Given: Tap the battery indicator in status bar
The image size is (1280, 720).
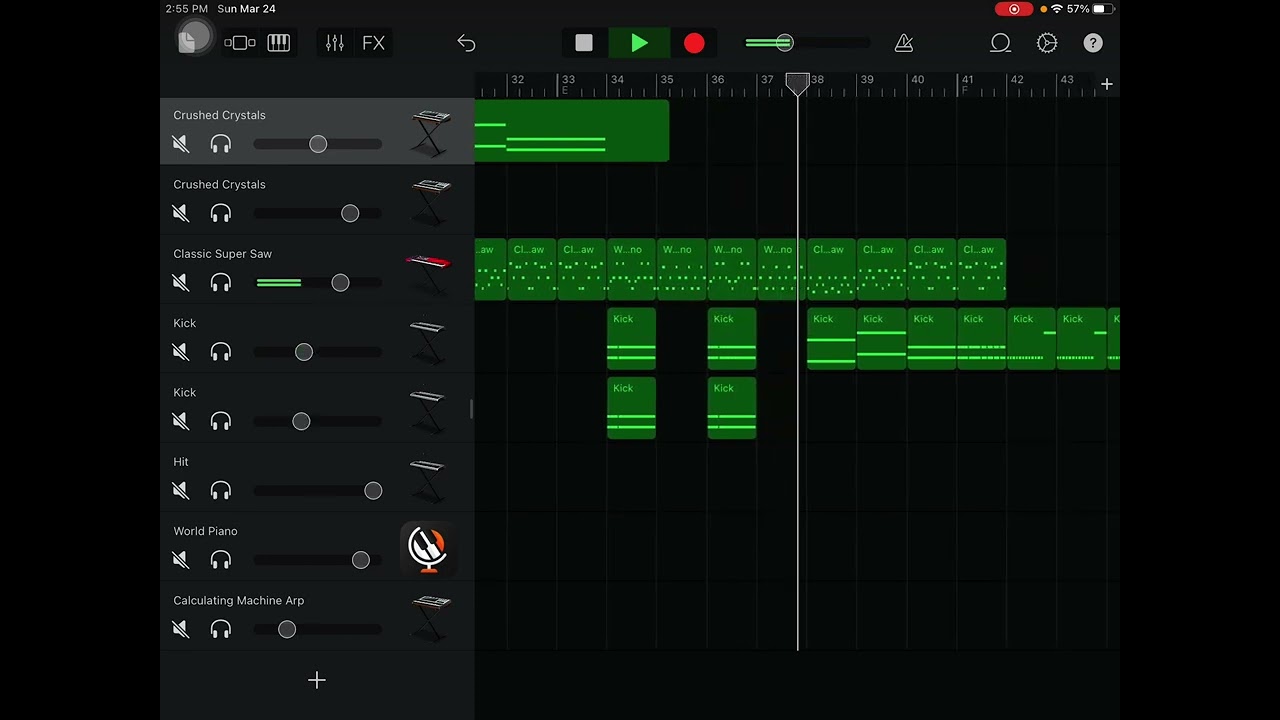Looking at the screenshot, I should (x=1103, y=9).
